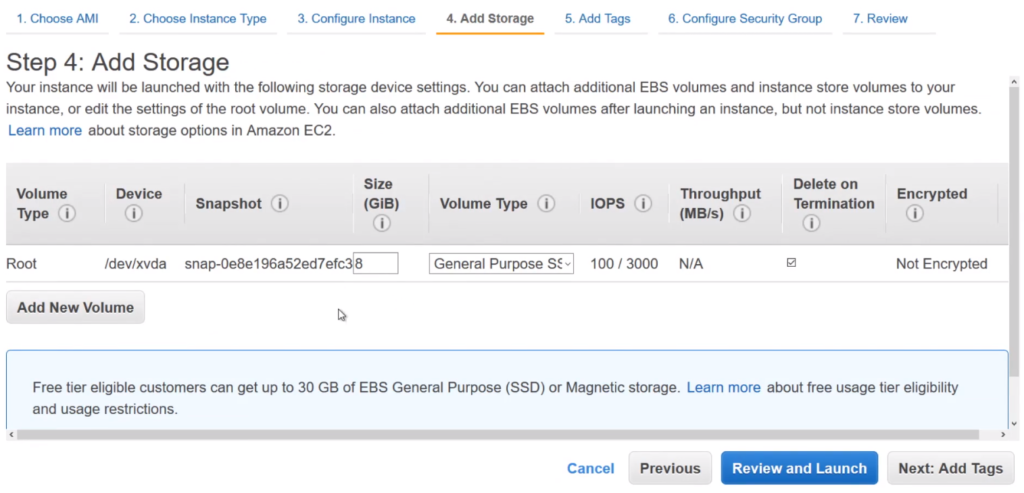This screenshot has width=1024, height=493.
Task: Click the Throughput (MB/s) info icon
Action: click(742, 214)
